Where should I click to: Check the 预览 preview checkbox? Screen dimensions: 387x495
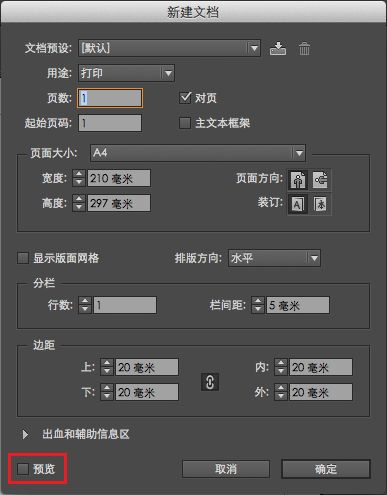pos(23,469)
